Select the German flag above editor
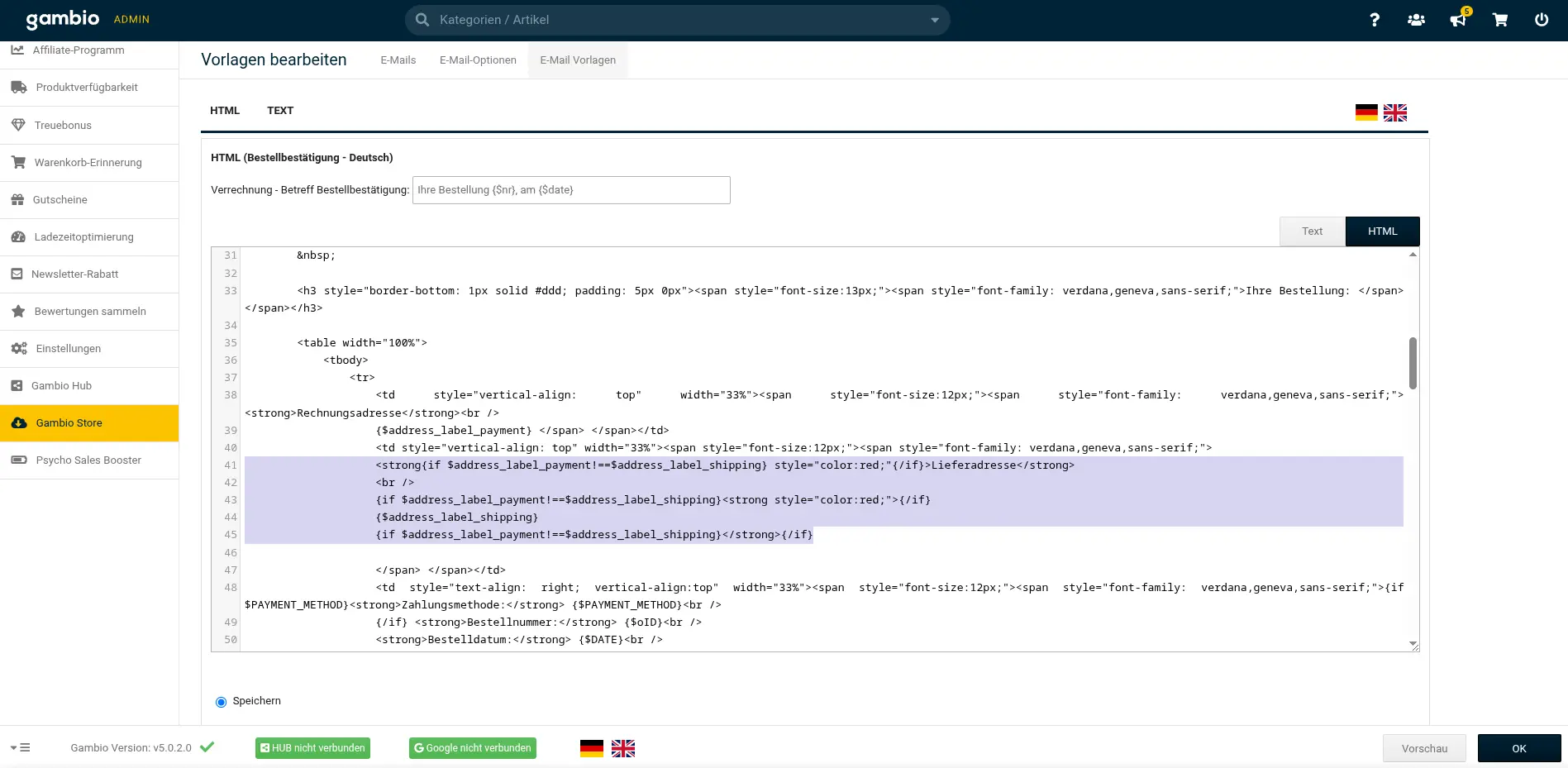Viewport: 1568px width, 768px height. [1366, 112]
